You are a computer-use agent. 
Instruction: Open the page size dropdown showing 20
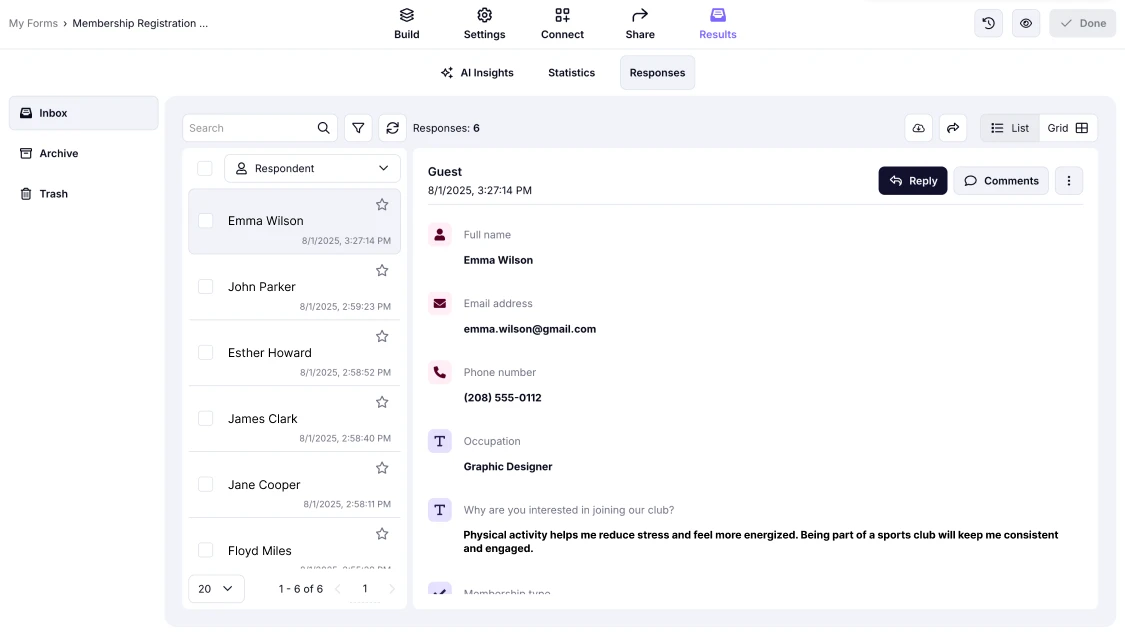click(216, 589)
